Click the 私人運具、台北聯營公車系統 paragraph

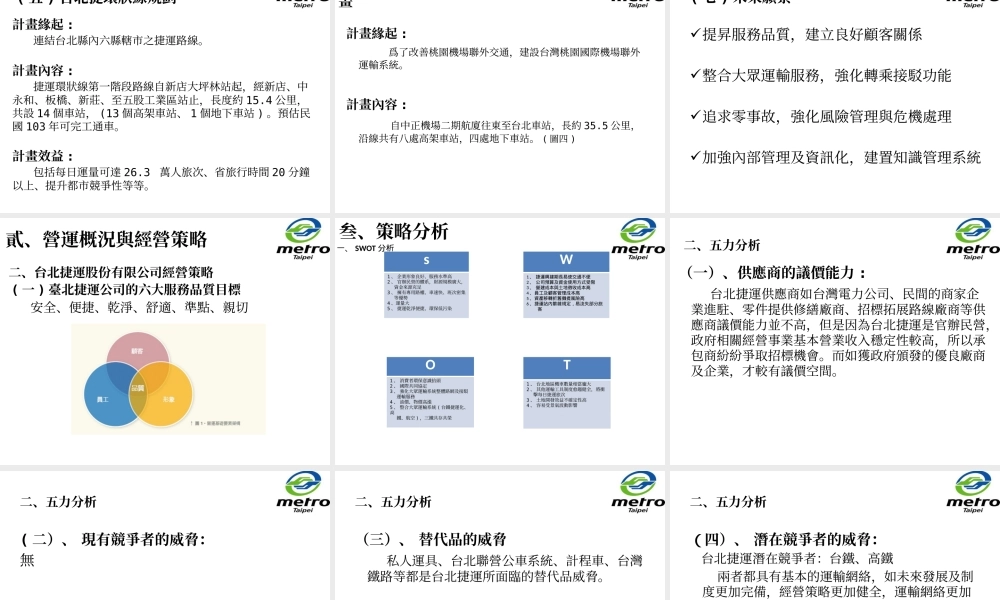pyautogui.click(x=504, y=569)
